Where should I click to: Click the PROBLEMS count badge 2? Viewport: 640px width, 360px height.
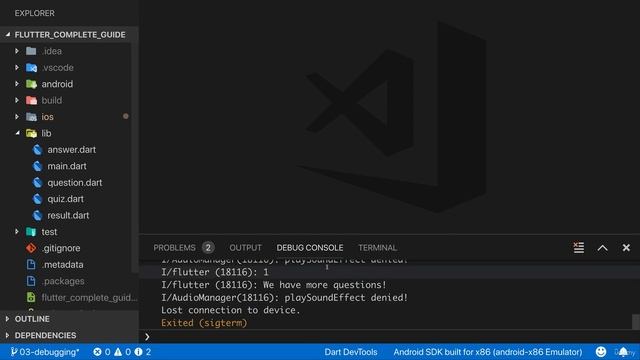(x=208, y=248)
